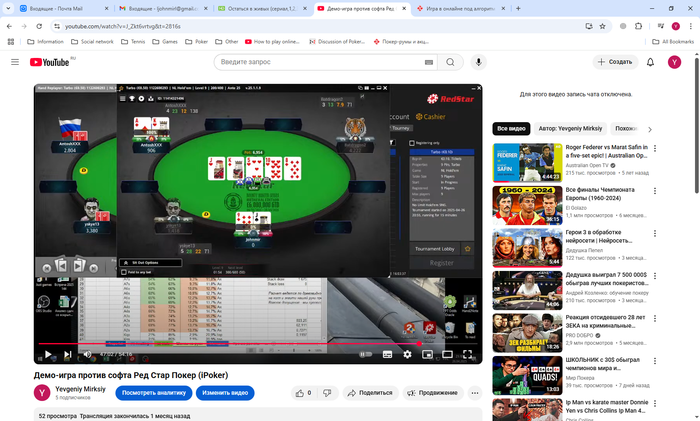The image size is (700, 421).
Task: Click Изменить видео button
Action: coord(225,393)
